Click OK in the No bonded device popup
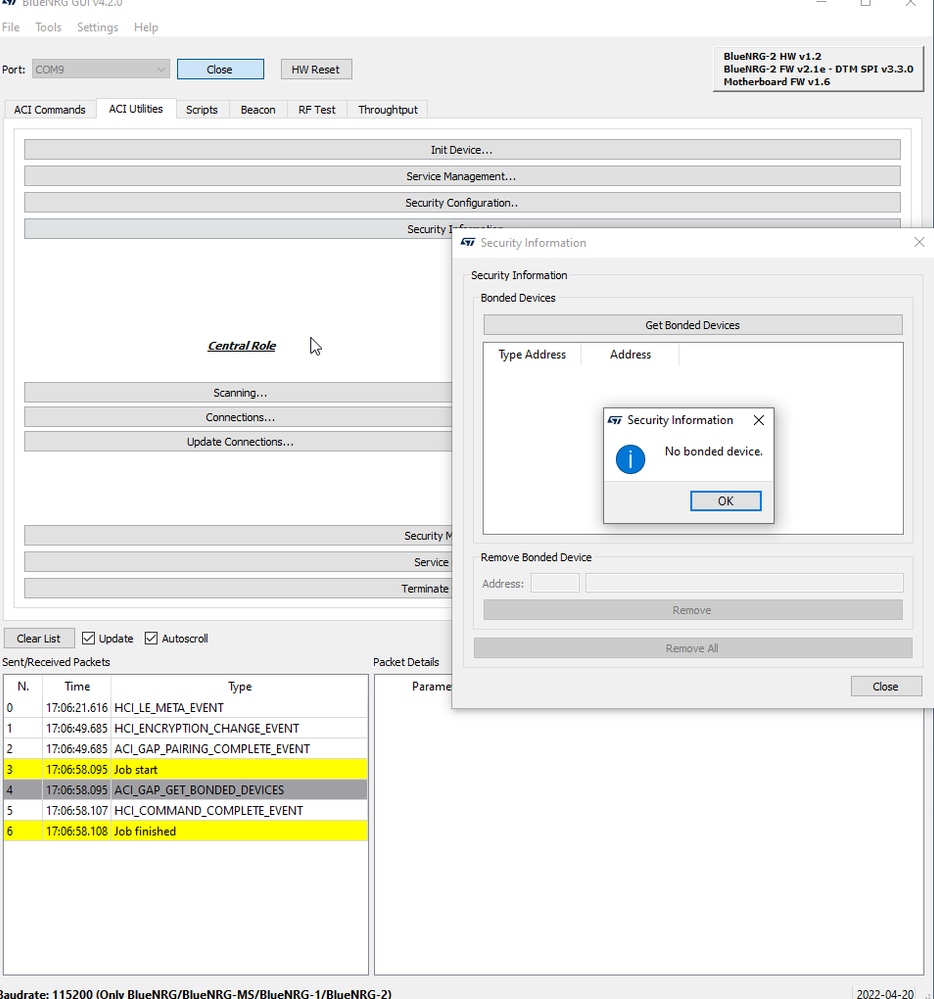This screenshot has width=934, height=999. pyautogui.click(x=725, y=501)
